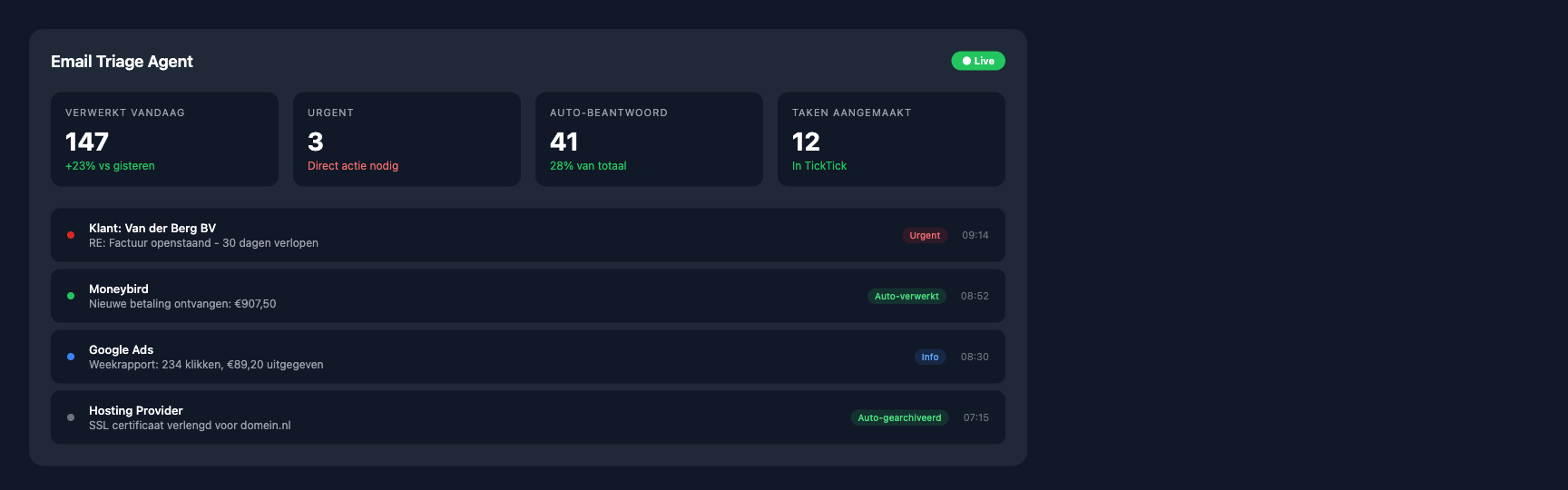Click the red Urgent tag

tap(924, 235)
